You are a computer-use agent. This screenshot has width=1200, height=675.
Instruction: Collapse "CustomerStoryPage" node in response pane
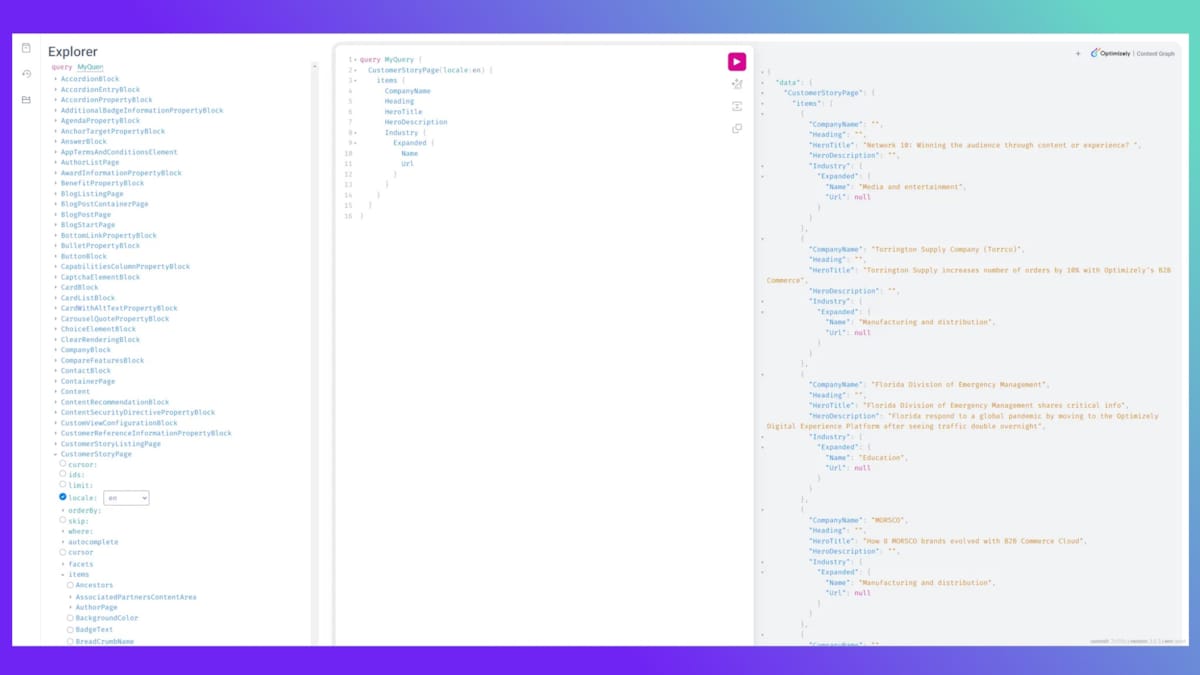tap(763, 93)
